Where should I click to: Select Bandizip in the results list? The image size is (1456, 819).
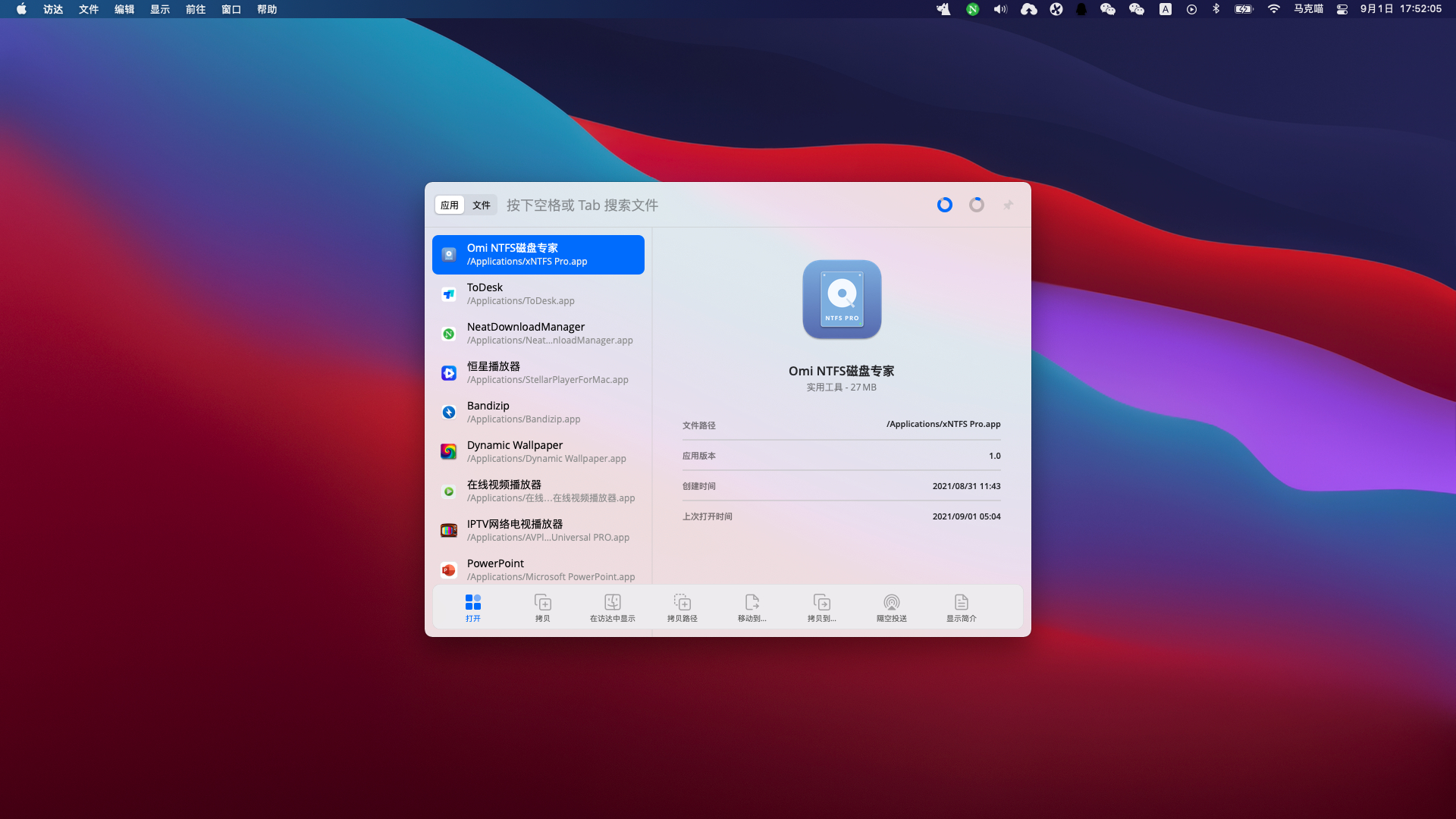click(538, 413)
